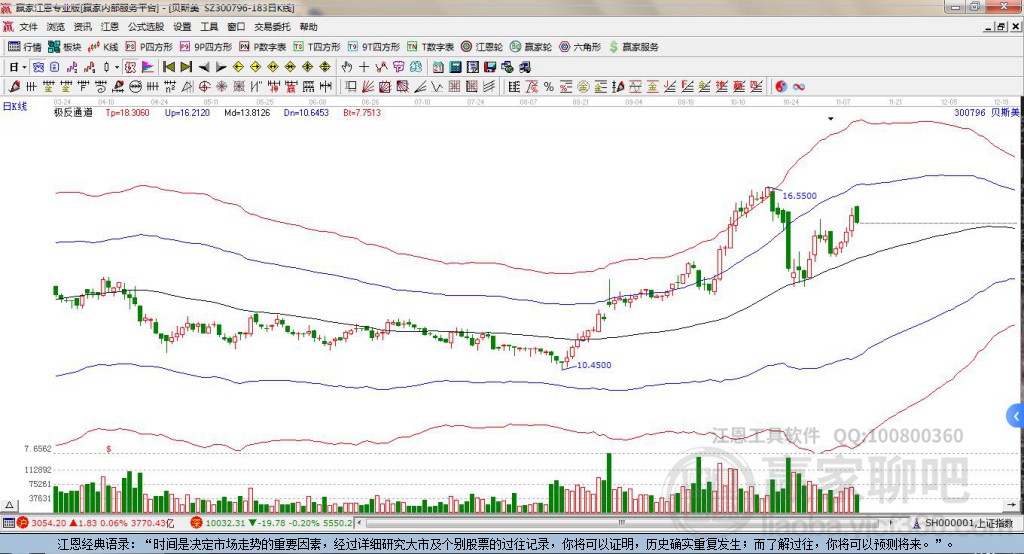Open the 公式选股 menu

point(146,27)
